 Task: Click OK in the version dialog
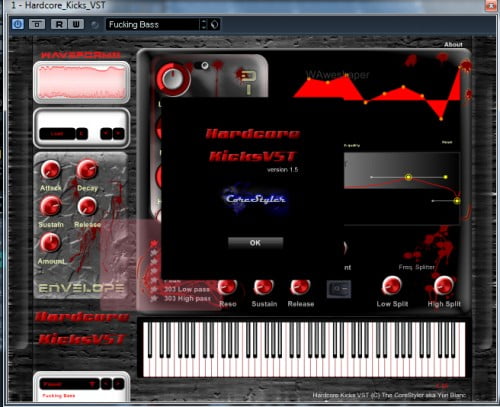click(255, 243)
